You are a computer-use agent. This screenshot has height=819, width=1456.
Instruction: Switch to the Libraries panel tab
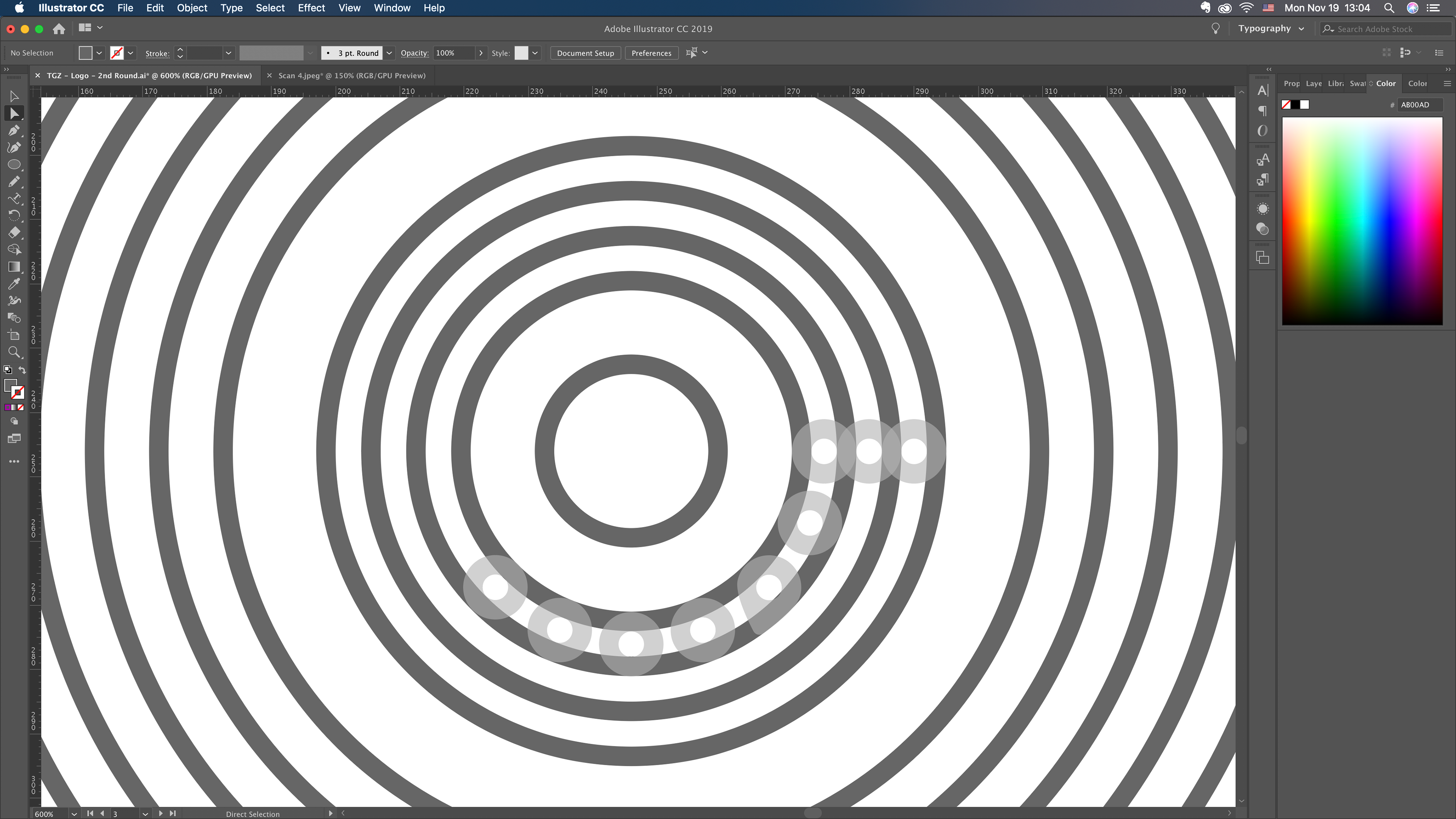click(x=1335, y=84)
